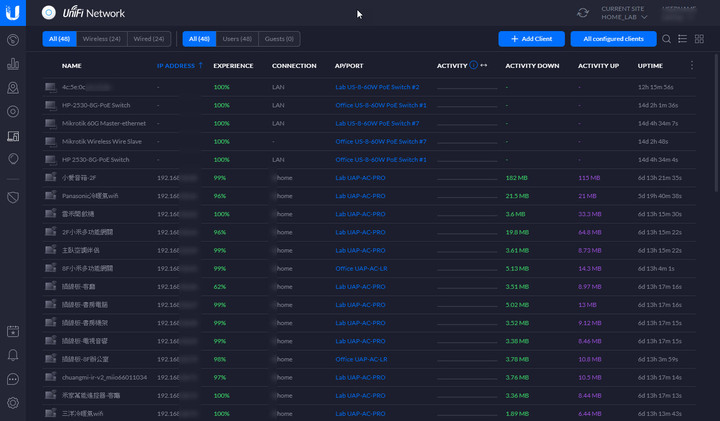The width and height of the screenshot is (720, 421).
Task: Select the 4c:5e:0c client name
Action: tap(73, 87)
